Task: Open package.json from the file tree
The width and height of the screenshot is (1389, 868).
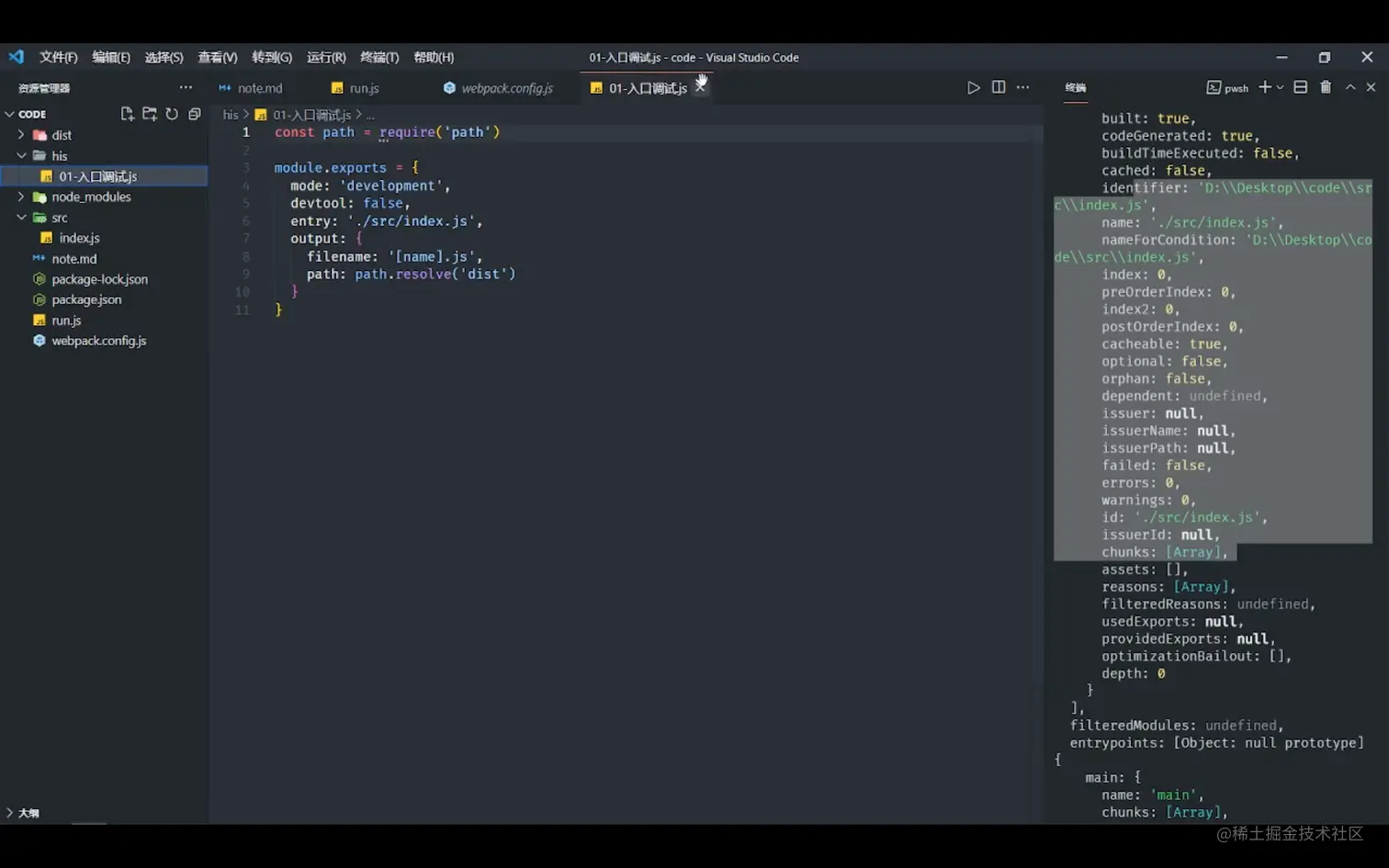Action: coord(86,299)
